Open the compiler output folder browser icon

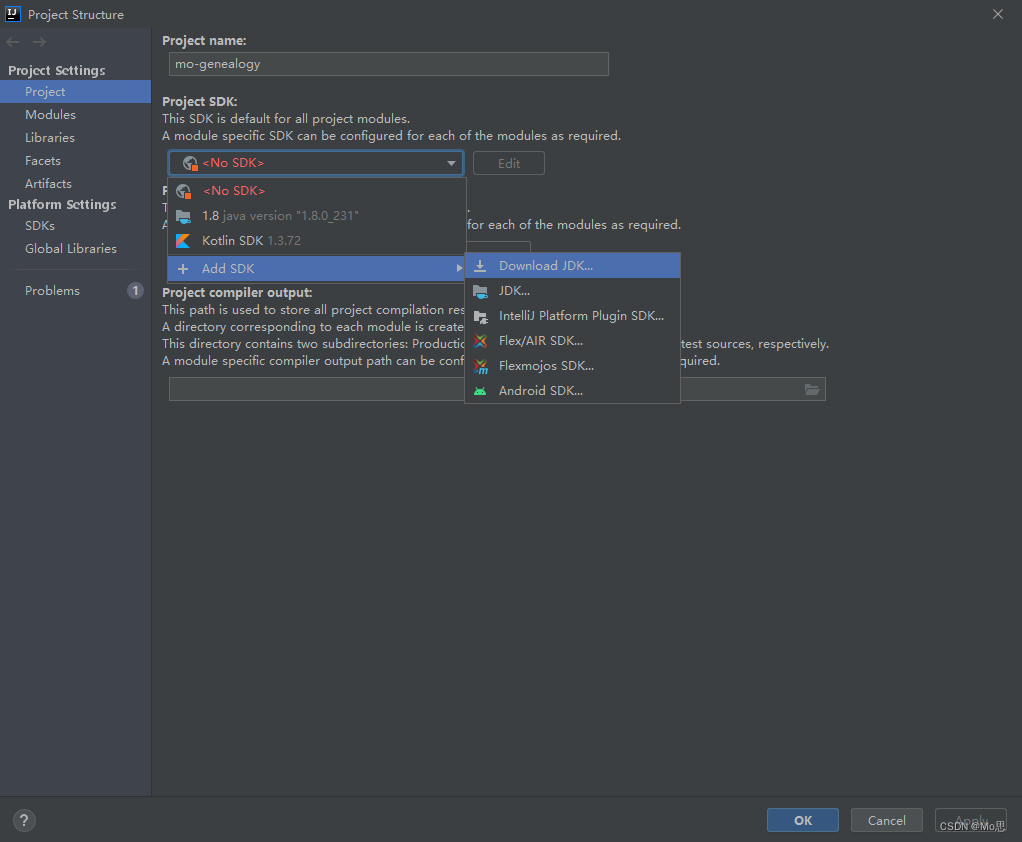[x=811, y=389]
